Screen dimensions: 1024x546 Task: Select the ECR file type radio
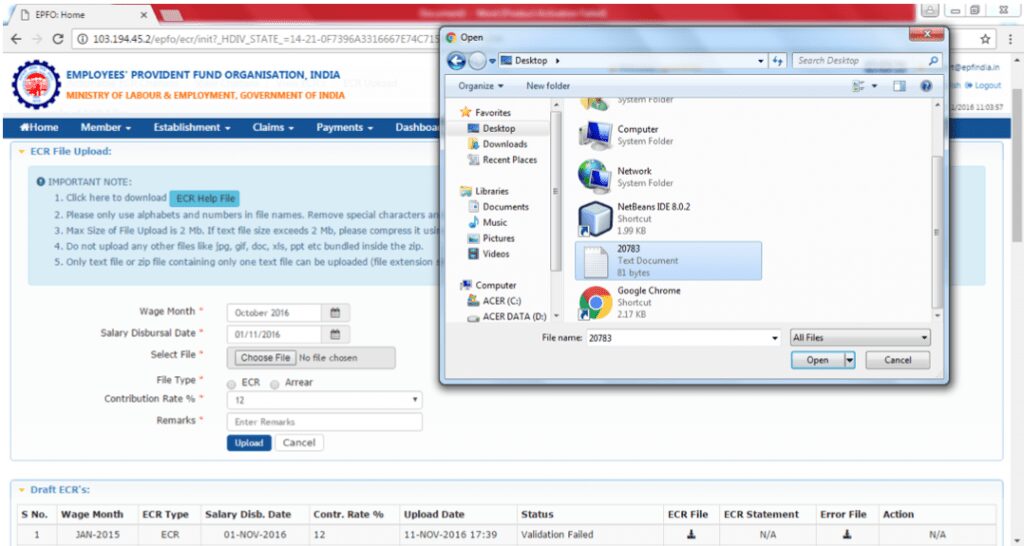pos(231,384)
